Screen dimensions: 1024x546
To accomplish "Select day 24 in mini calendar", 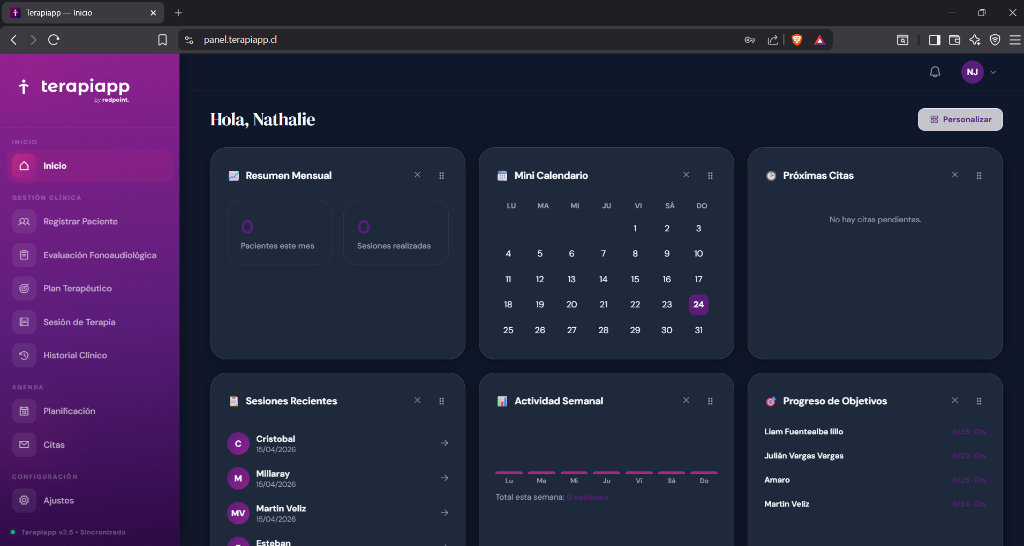I will (698, 304).
